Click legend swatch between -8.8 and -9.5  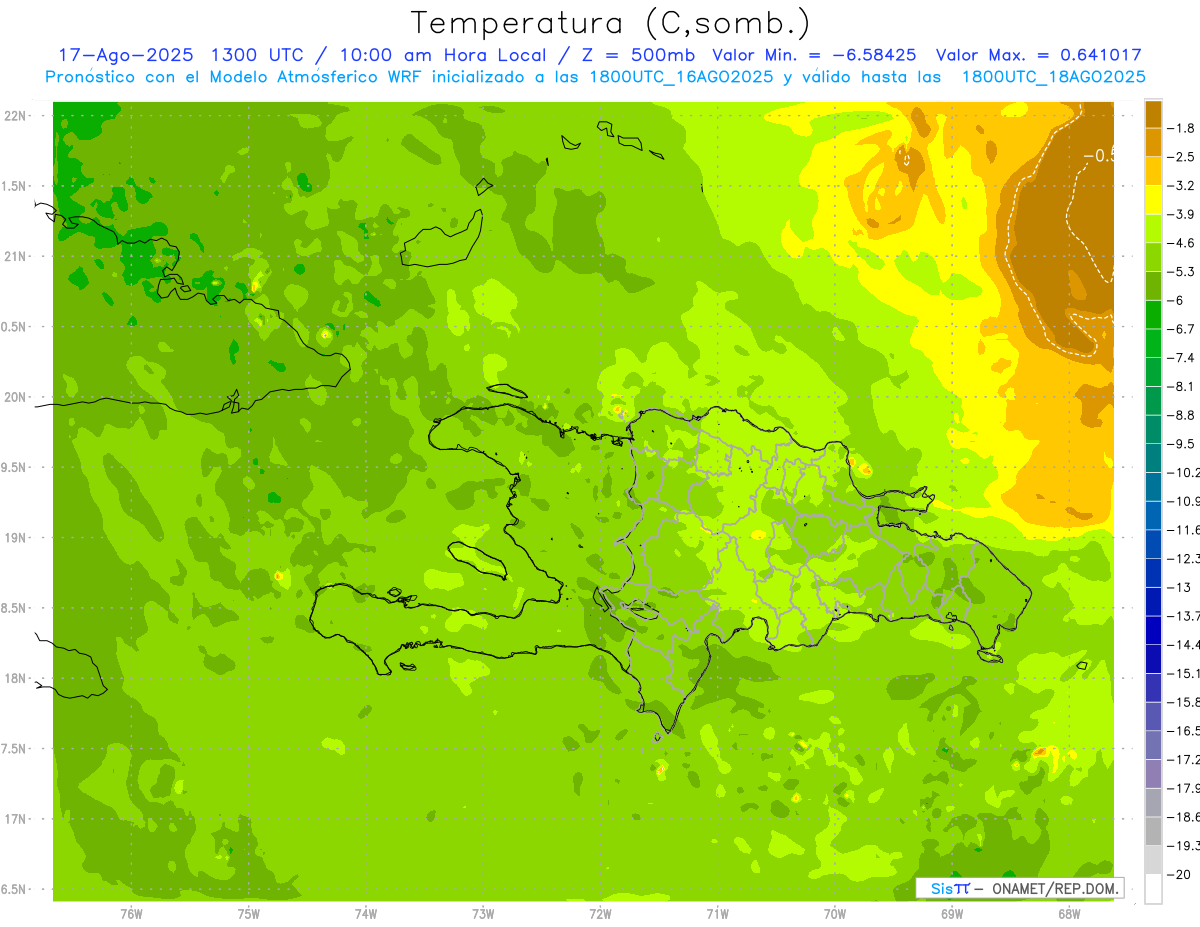click(1153, 429)
